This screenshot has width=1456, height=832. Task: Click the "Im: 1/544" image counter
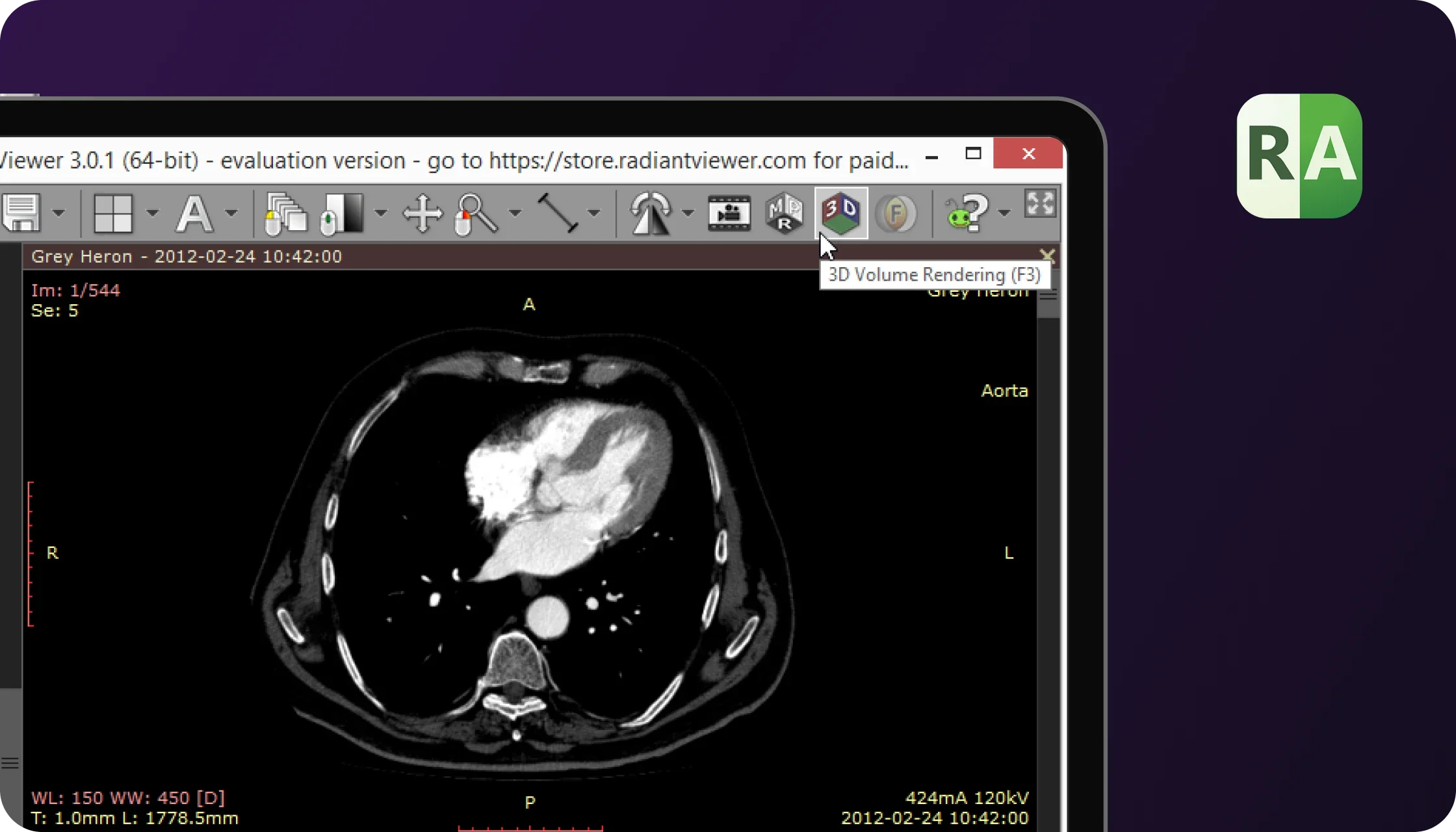click(x=76, y=290)
